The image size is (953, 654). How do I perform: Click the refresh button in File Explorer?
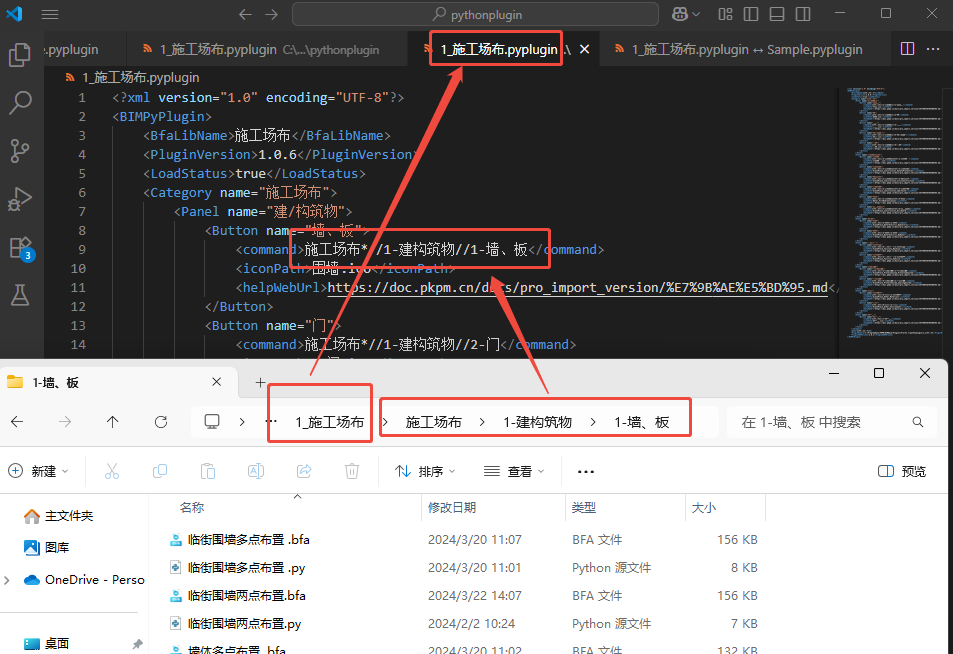[160, 422]
